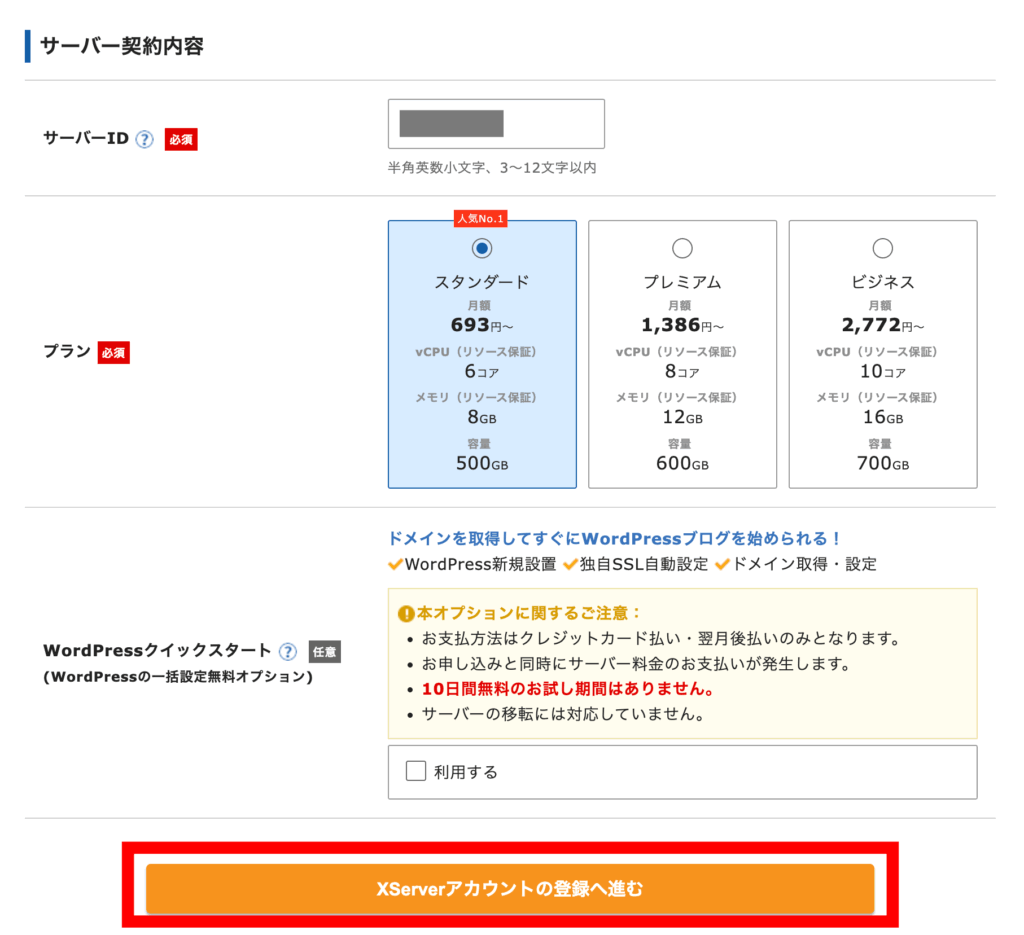Click the orange warning icon in the notice
This screenshot has width=1024, height=935.
405,614
